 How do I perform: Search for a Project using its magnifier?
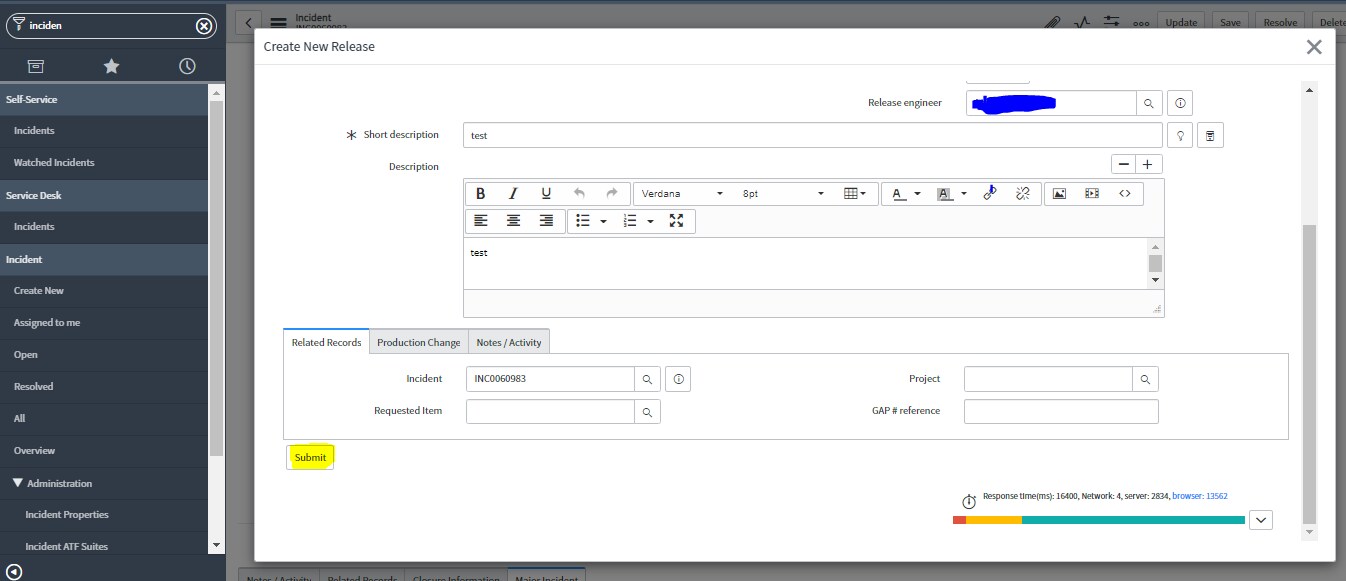coord(1145,378)
